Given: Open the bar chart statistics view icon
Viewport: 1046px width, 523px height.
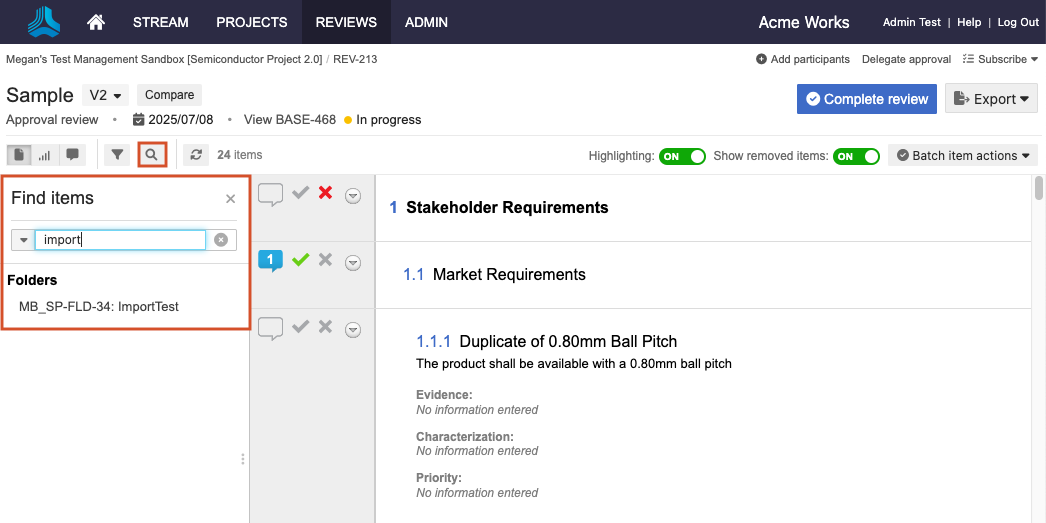Looking at the screenshot, I should [45, 155].
